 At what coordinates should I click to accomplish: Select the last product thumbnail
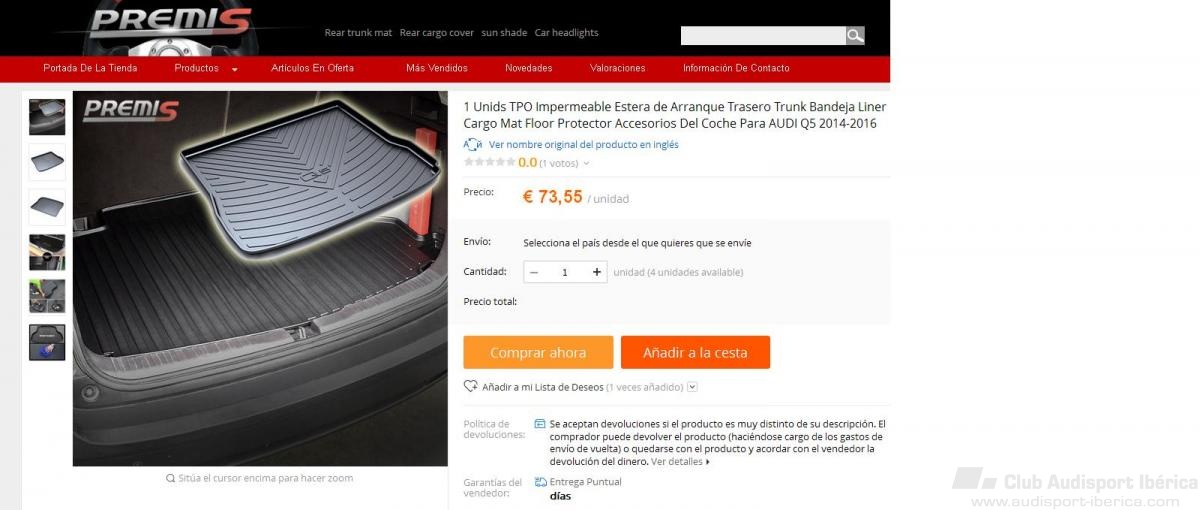(47, 342)
